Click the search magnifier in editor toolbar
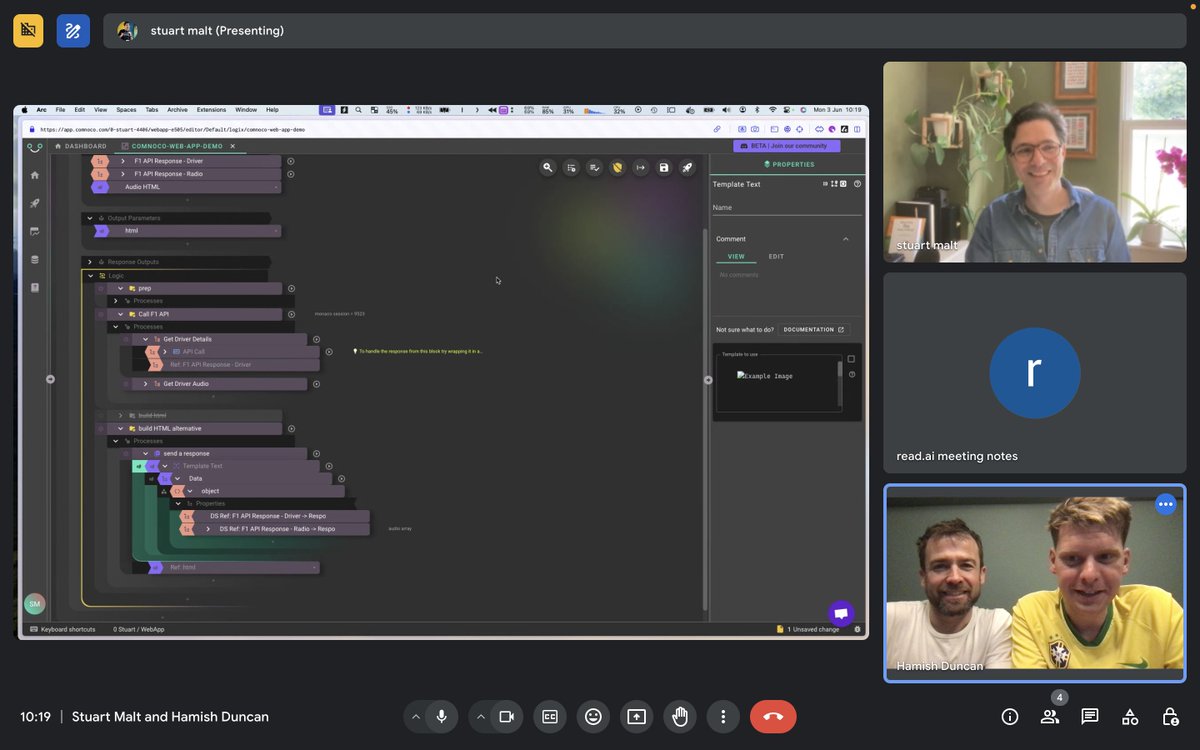 point(547,167)
